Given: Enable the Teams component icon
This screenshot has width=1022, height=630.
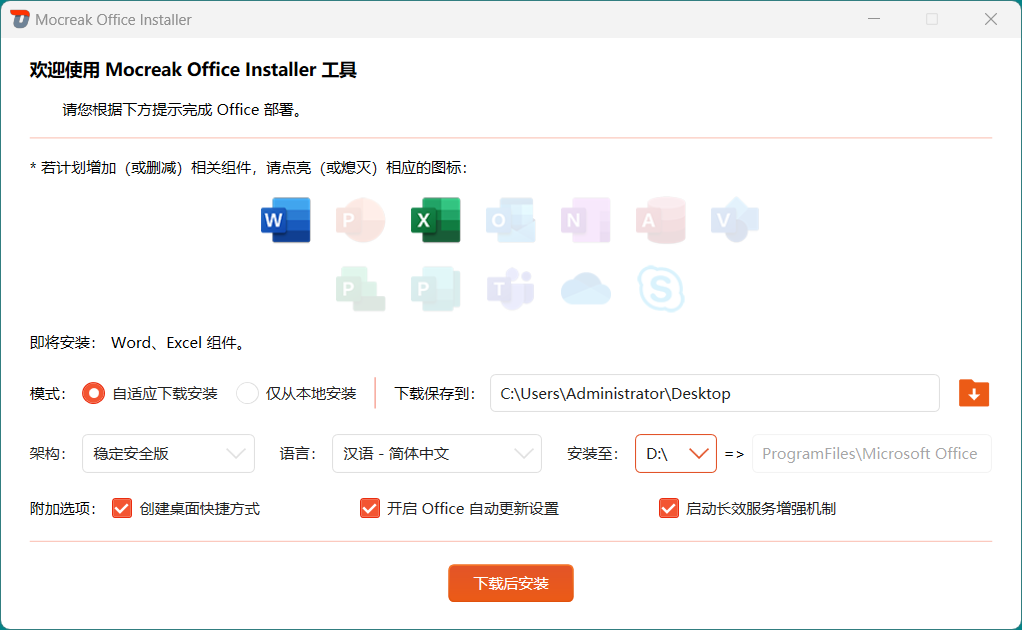Looking at the screenshot, I should tap(510, 289).
